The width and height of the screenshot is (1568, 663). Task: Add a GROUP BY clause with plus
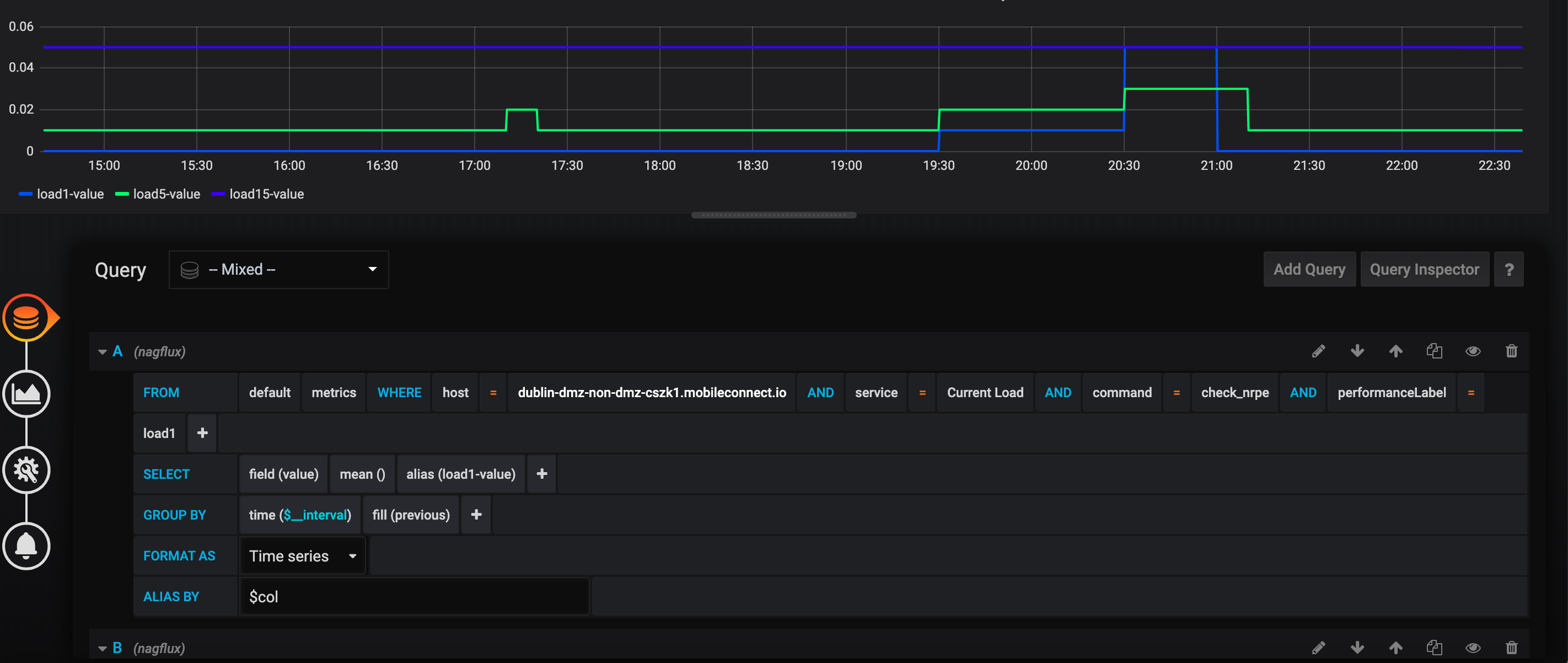pyautogui.click(x=476, y=515)
